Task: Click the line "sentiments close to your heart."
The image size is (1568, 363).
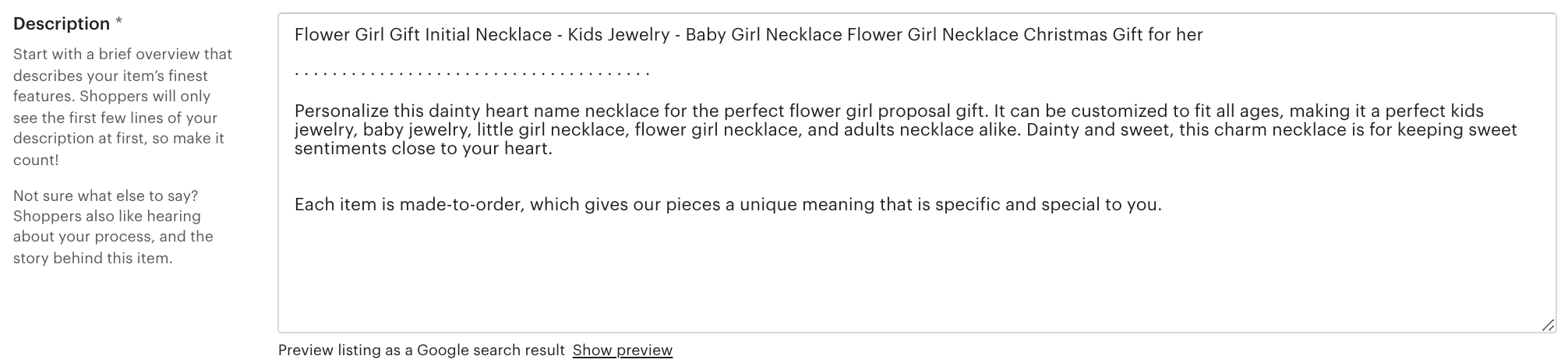Action: coord(423,149)
